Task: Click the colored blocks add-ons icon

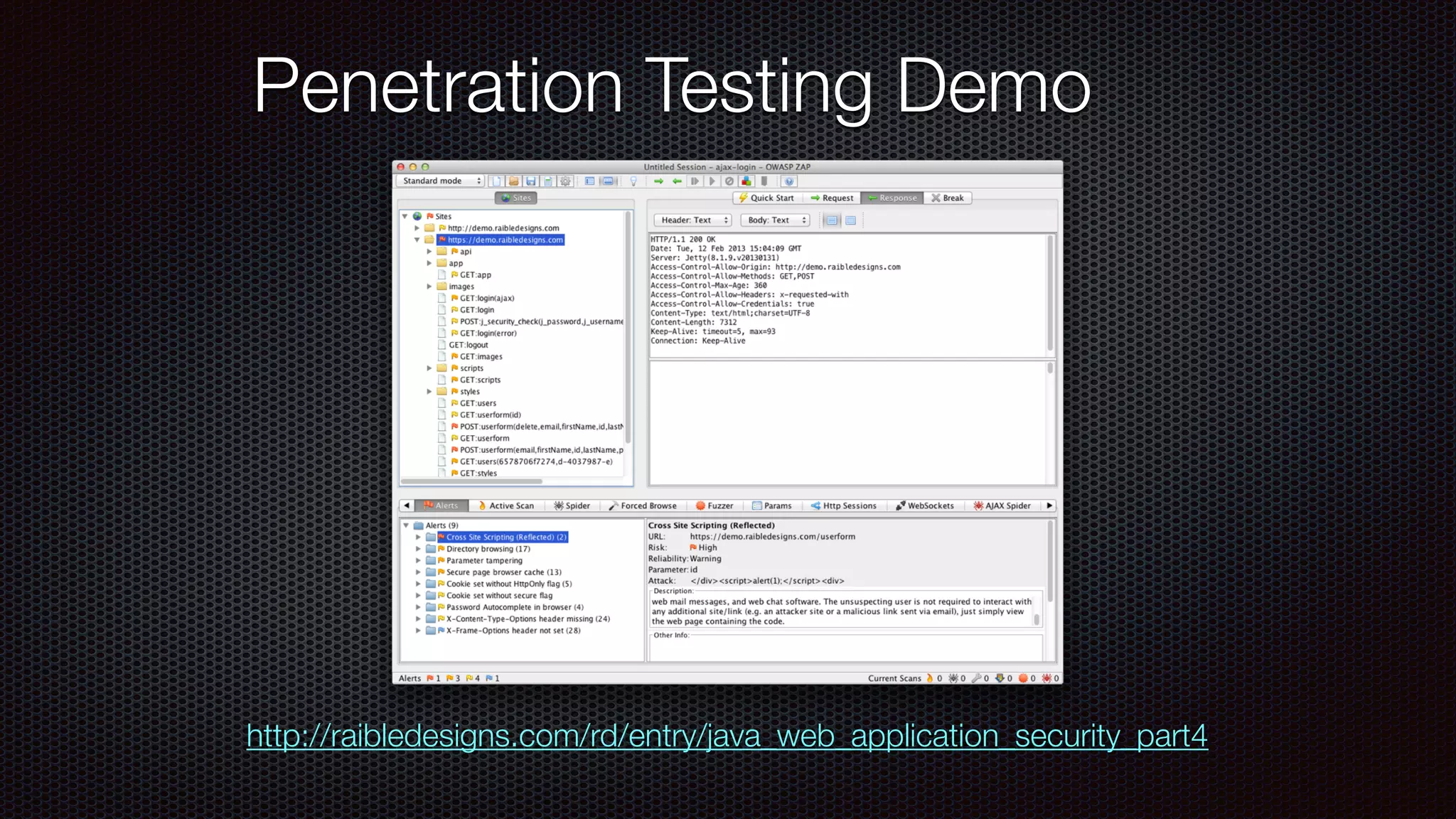Action: 746,181
